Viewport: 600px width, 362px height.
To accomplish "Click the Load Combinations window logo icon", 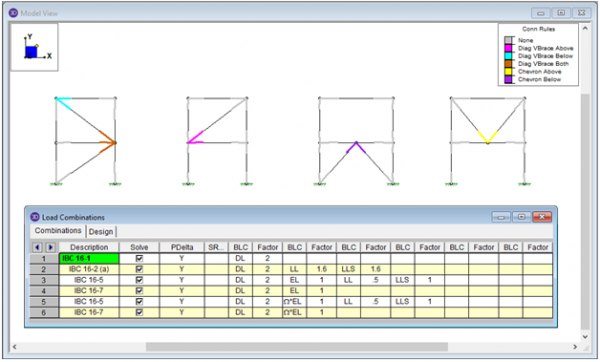I will pyautogui.click(x=35, y=217).
